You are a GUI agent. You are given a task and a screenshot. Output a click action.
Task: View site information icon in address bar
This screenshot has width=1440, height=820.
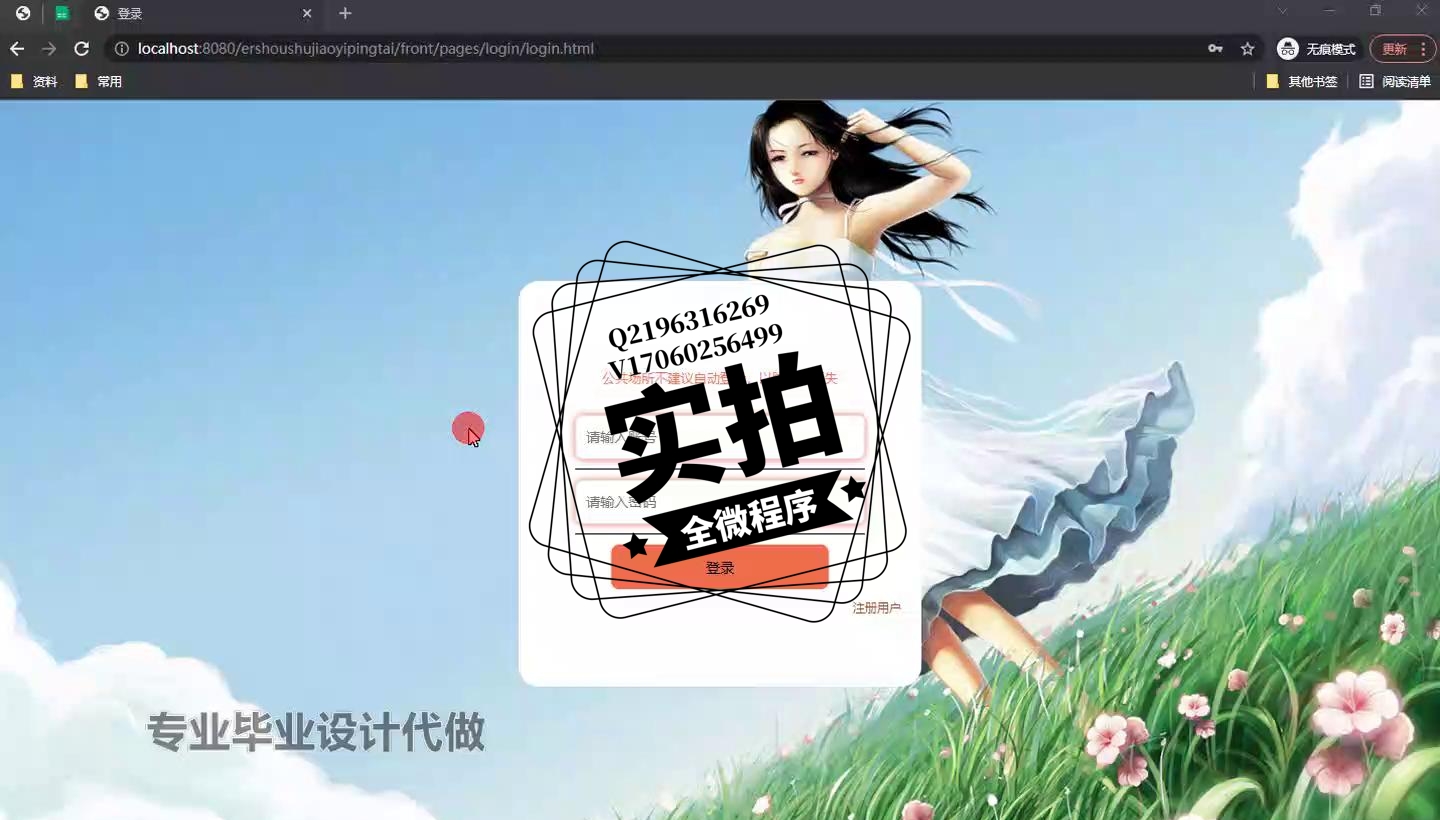coord(122,49)
